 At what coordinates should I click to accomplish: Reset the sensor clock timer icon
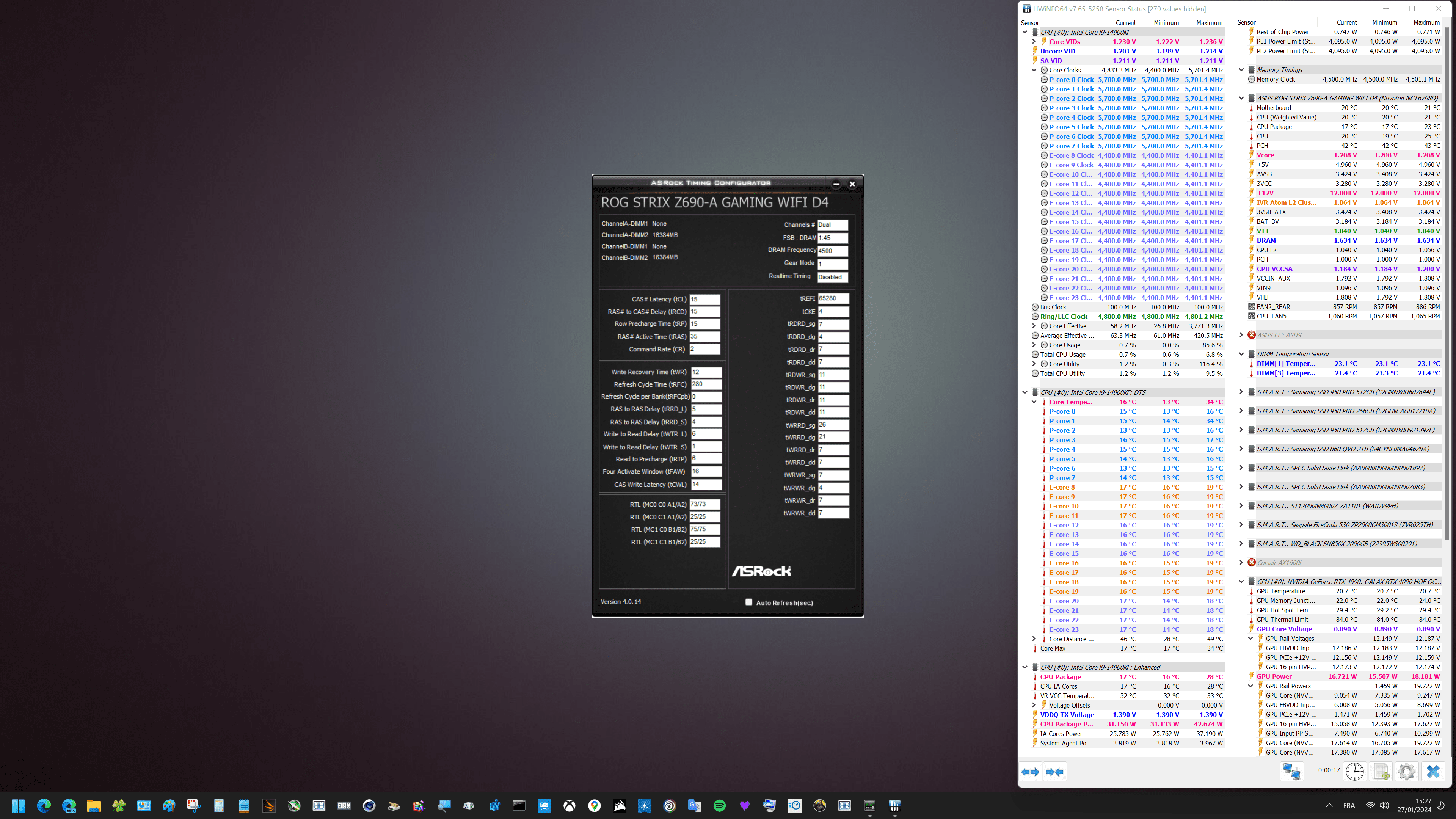pos(1354,771)
